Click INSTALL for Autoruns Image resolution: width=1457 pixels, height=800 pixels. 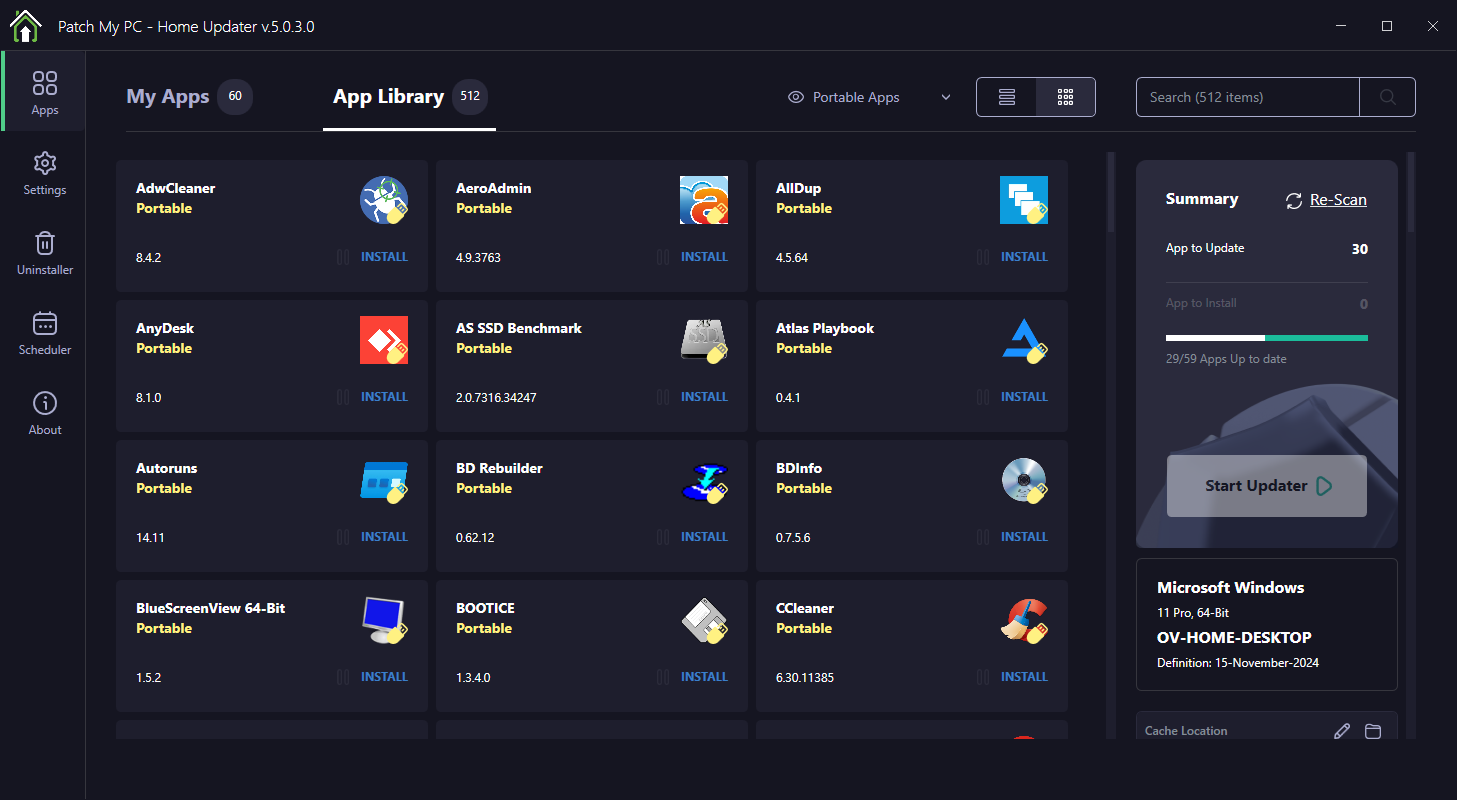[x=384, y=537]
